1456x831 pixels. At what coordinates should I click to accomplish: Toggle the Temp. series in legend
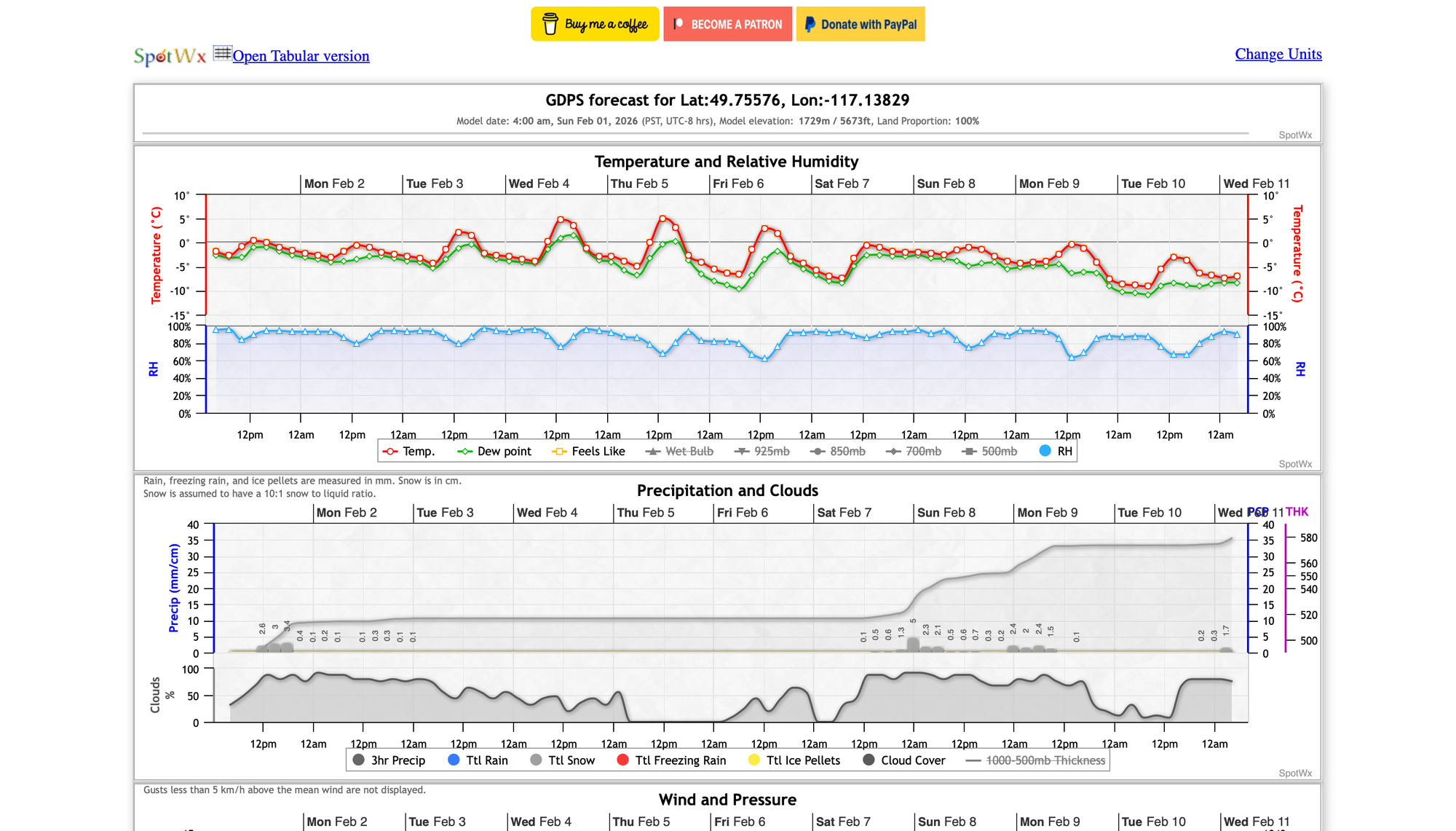(410, 452)
